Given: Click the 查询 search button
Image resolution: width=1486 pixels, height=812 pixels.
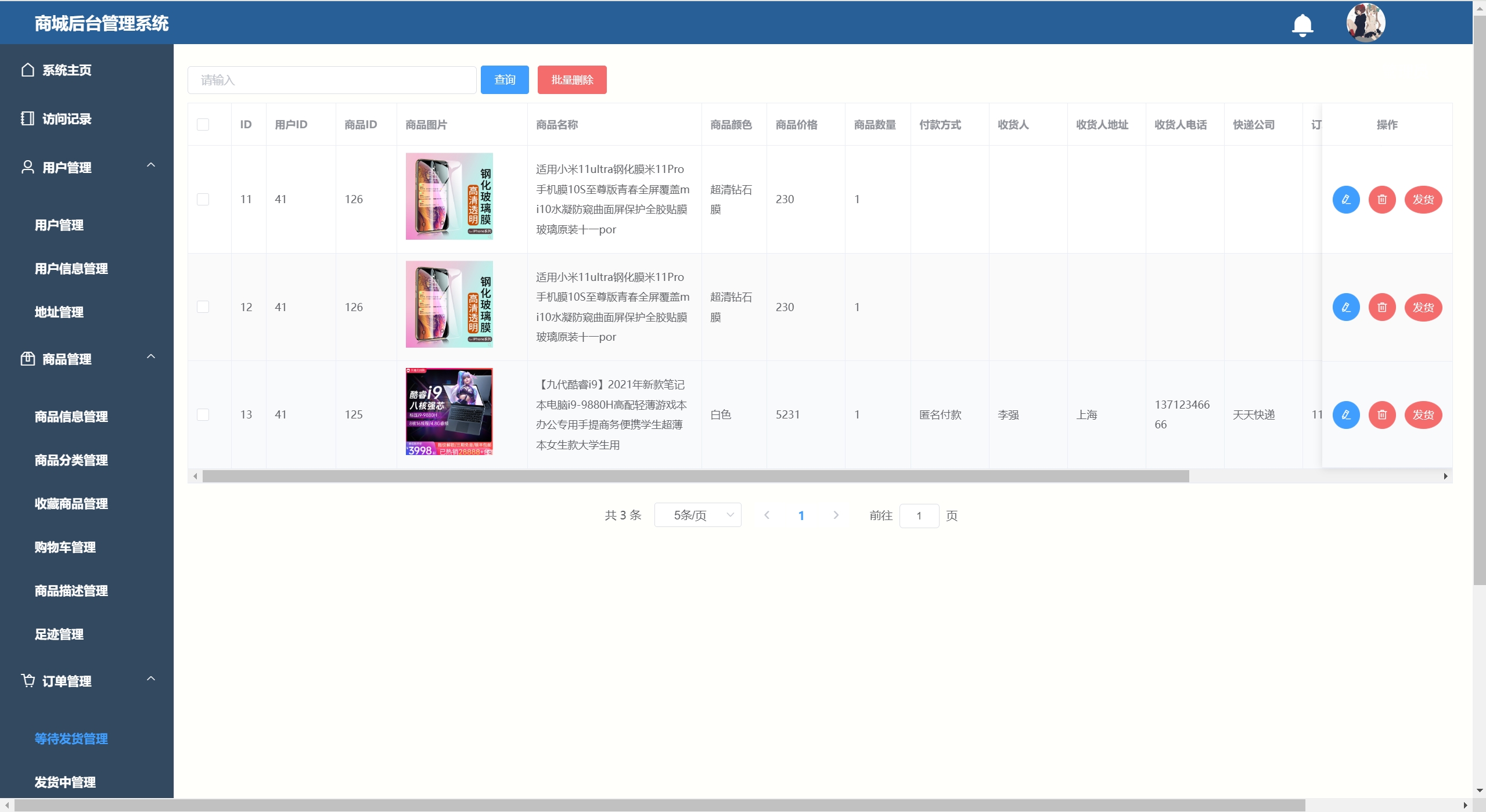Looking at the screenshot, I should coord(504,80).
